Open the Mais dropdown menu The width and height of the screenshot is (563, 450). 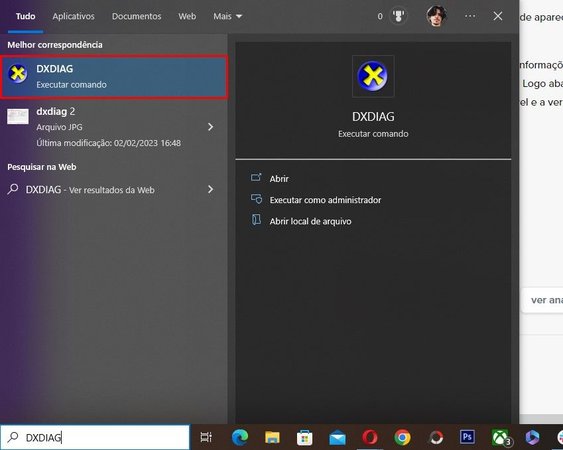click(228, 16)
